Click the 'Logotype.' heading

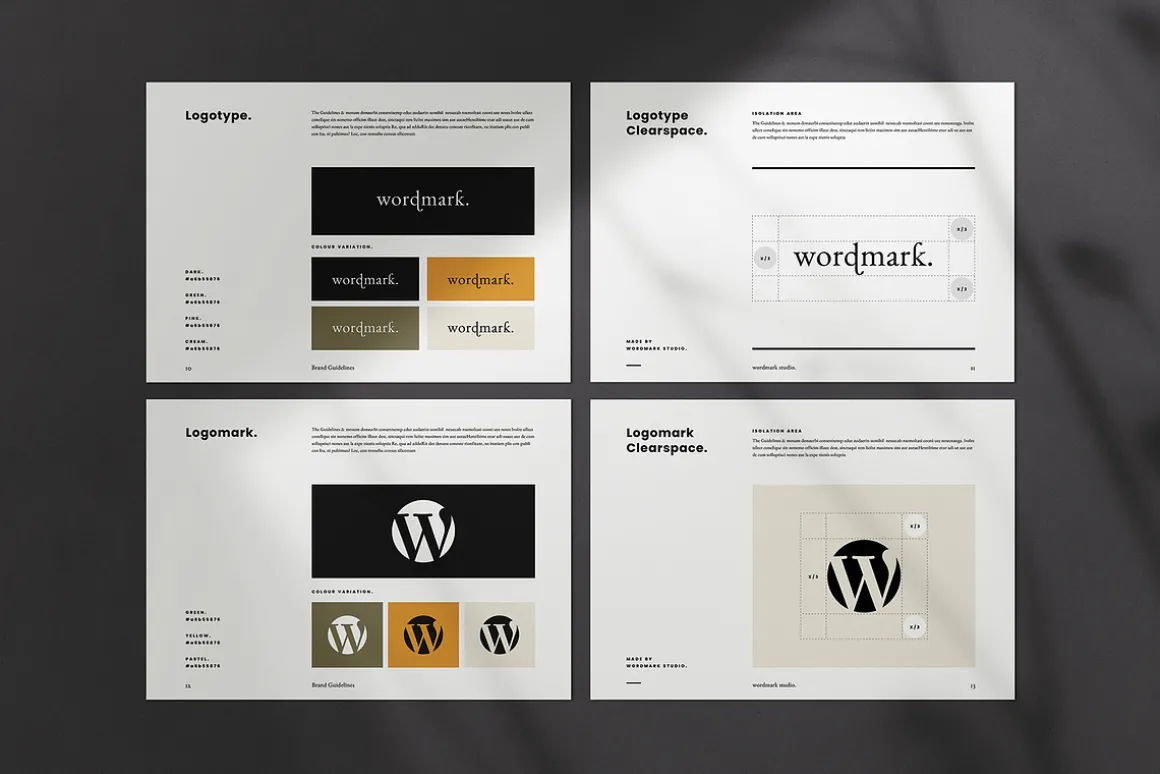218,115
